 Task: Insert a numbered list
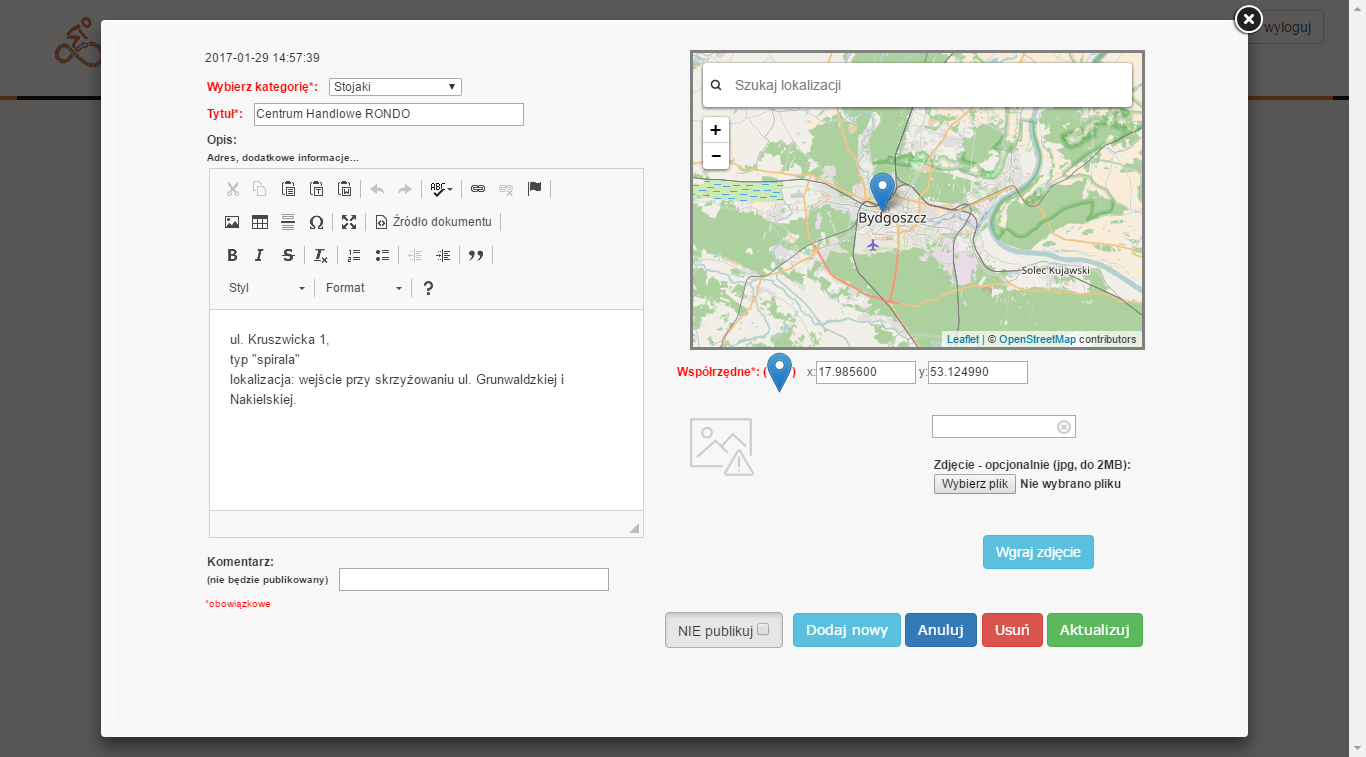tap(353, 255)
